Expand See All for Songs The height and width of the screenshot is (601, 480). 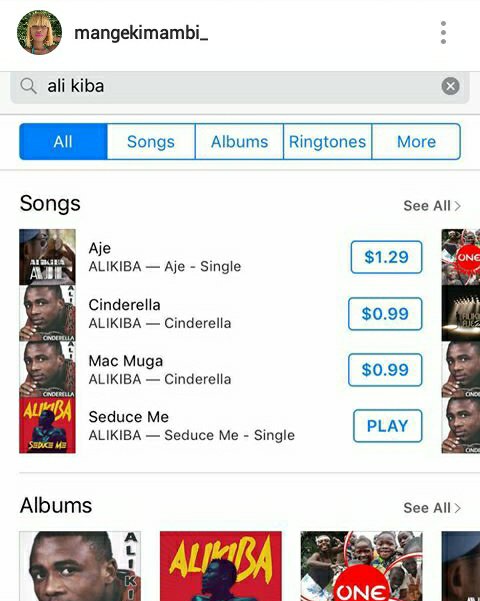coord(432,206)
